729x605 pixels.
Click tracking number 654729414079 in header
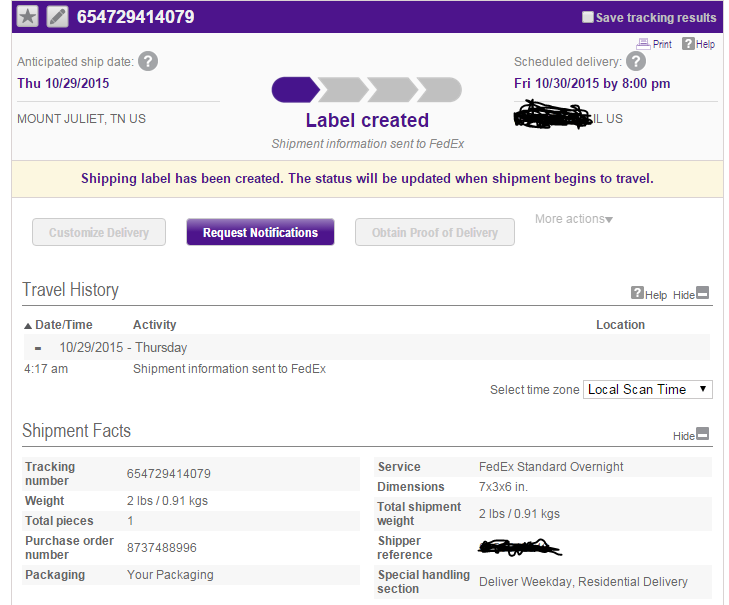tap(136, 17)
